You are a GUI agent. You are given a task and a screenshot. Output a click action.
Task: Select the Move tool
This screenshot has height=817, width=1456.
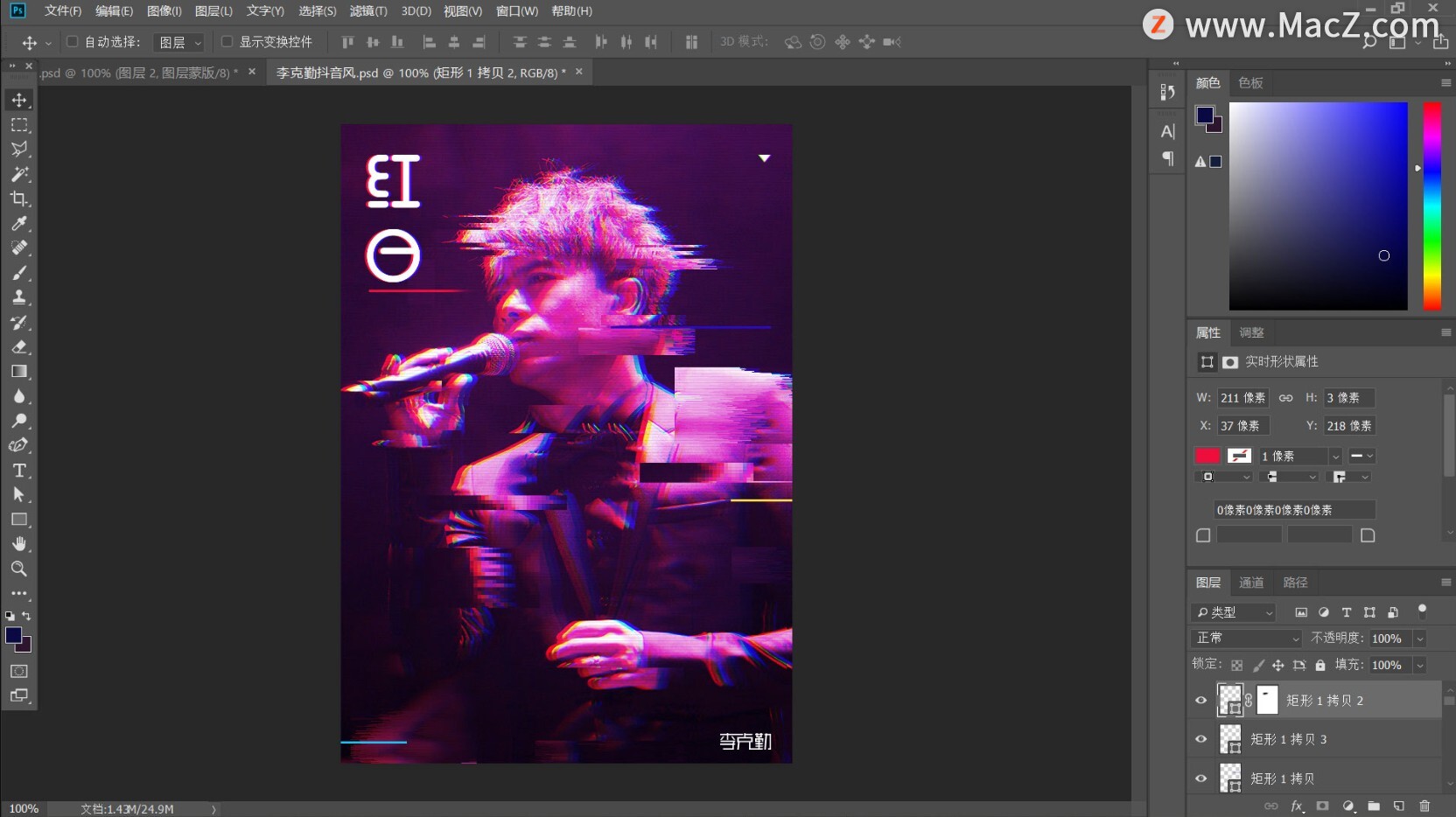click(19, 100)
